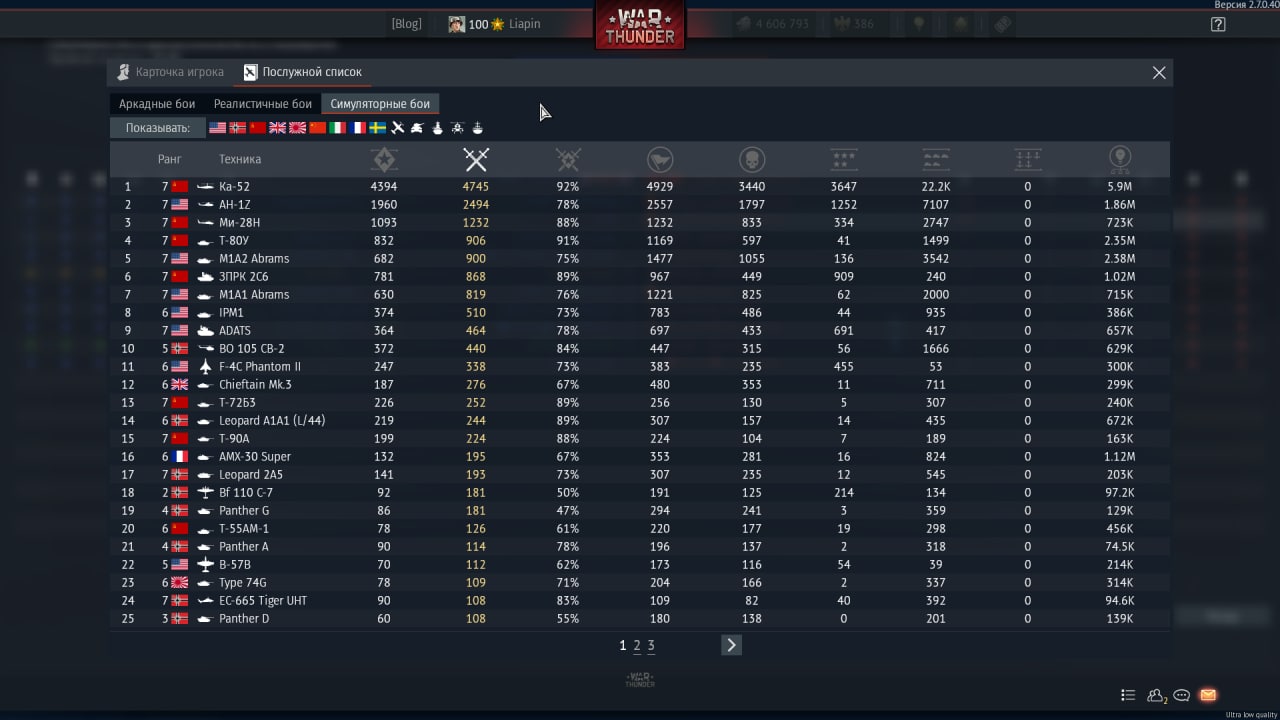Screen dimensions: 1280x720
Task: Select the Chieftain Mk.3 row
Action: pyautogui.click(x=640, y=385)
